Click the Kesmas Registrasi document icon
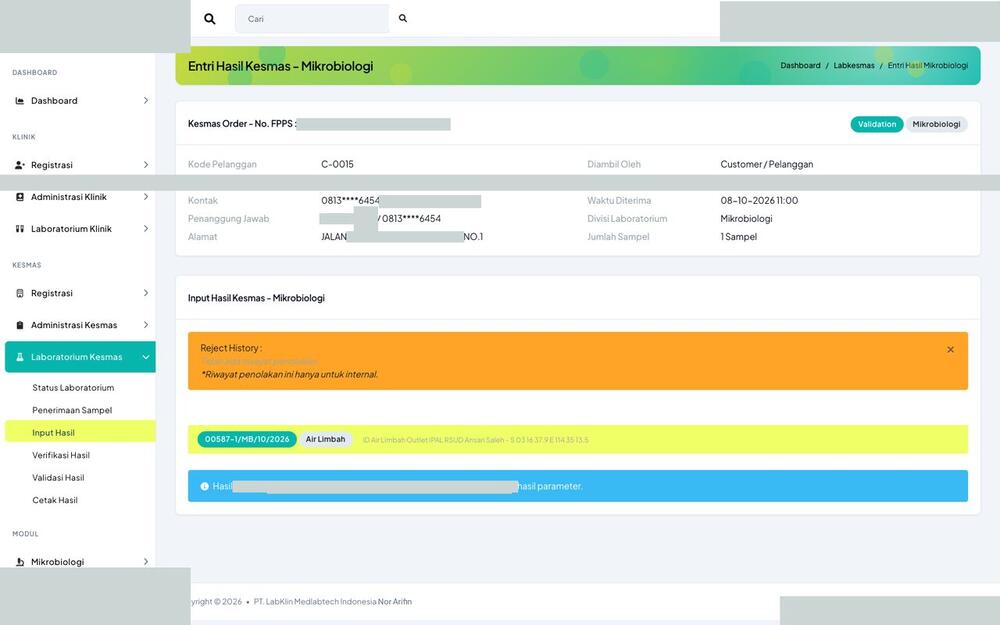1000x625 pixels. [20, 293]
